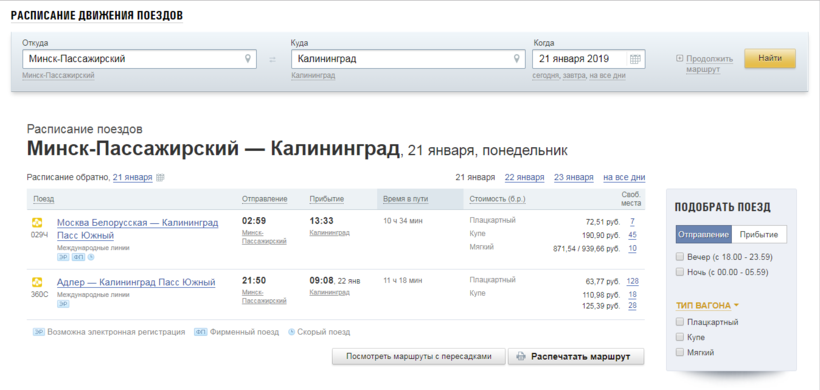
Task: Sort the table by Поезд column
Action: tap(43, 199)
